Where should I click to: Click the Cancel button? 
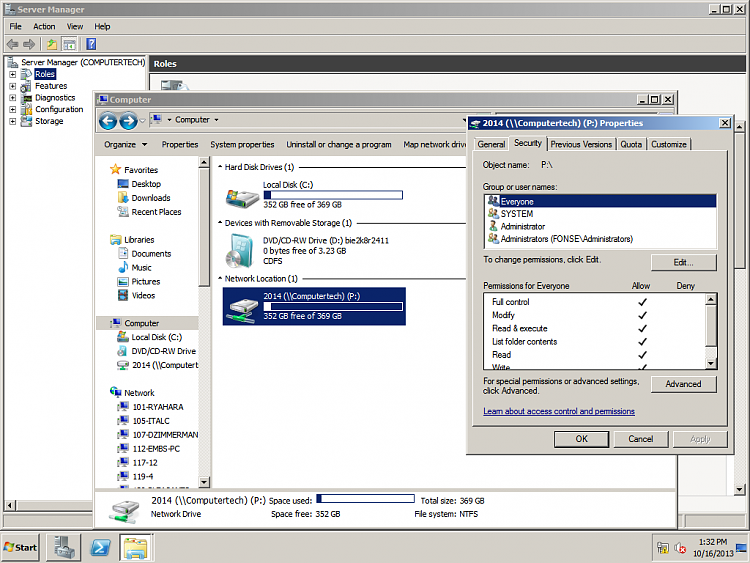click(640, 439)
